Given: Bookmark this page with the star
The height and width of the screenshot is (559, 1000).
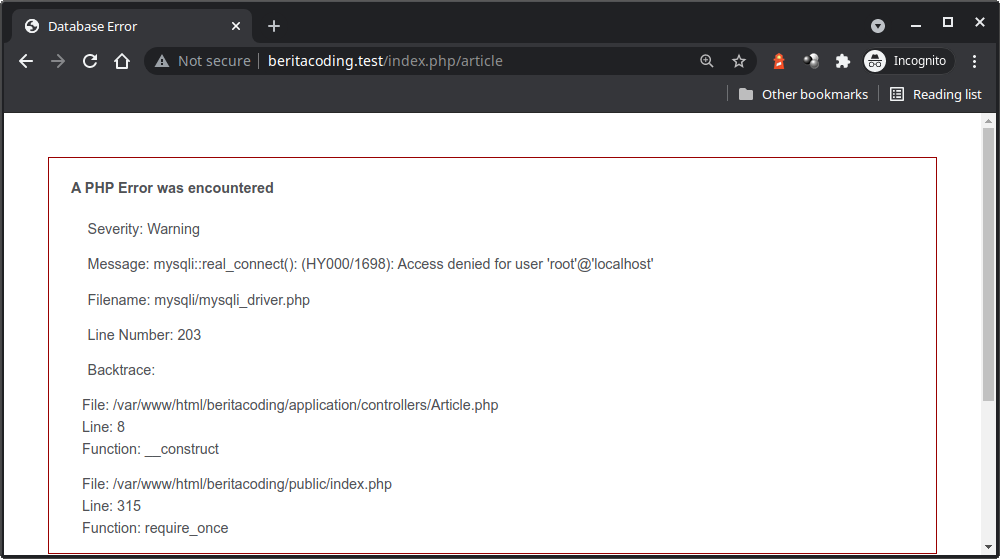Looking at the screenshot, I should click(739, 61).
